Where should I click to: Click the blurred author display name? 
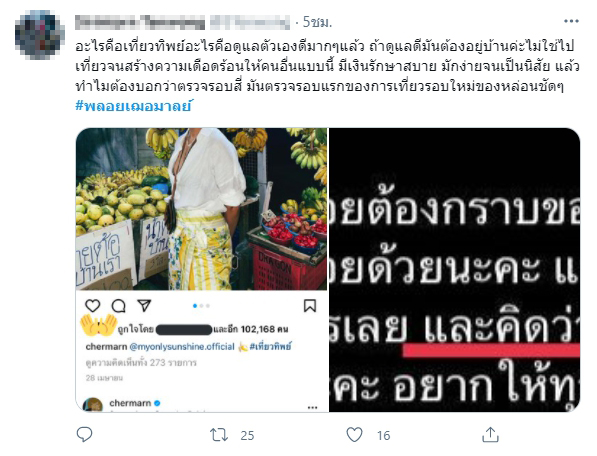click(x=140, y=22)
